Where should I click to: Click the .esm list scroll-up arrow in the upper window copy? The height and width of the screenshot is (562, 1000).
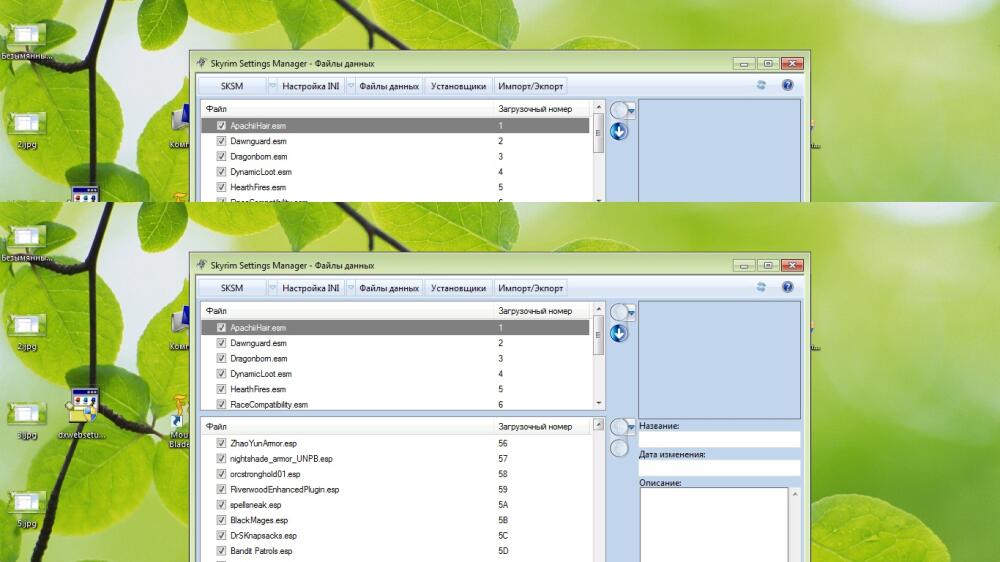tap(598, 107)
